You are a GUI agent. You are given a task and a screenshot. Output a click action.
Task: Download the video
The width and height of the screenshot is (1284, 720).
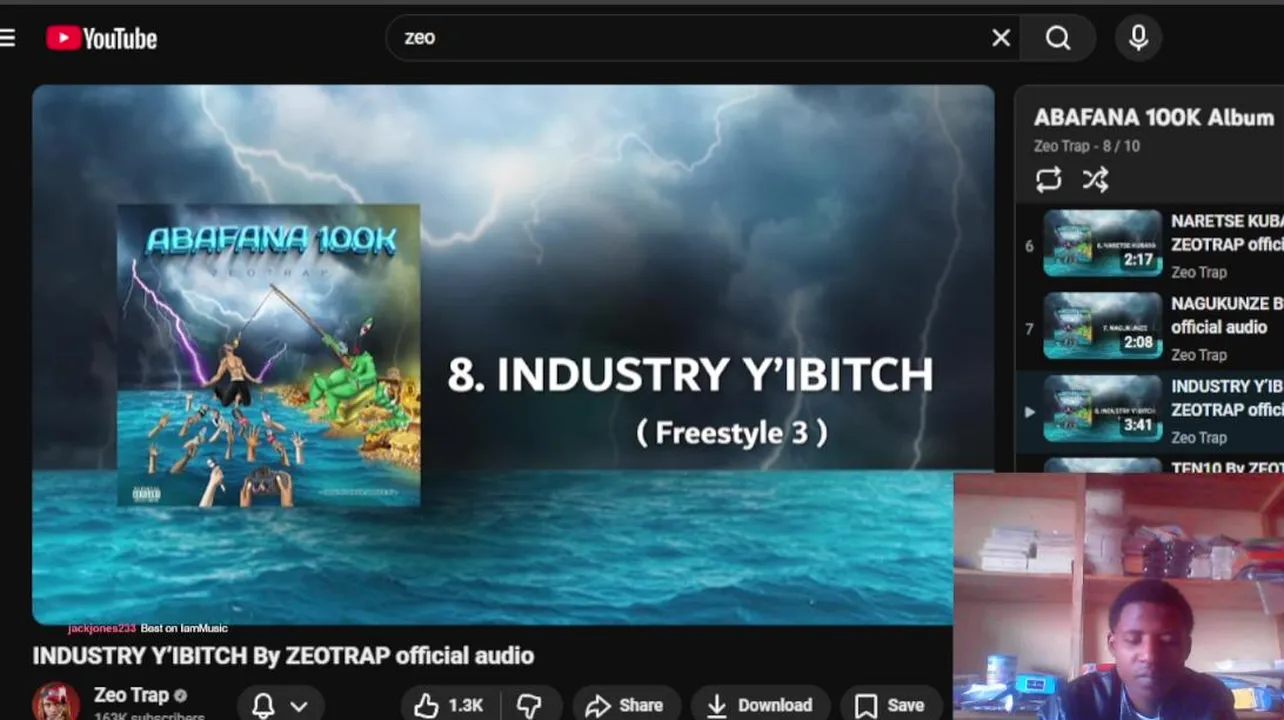tap(760, 705)
